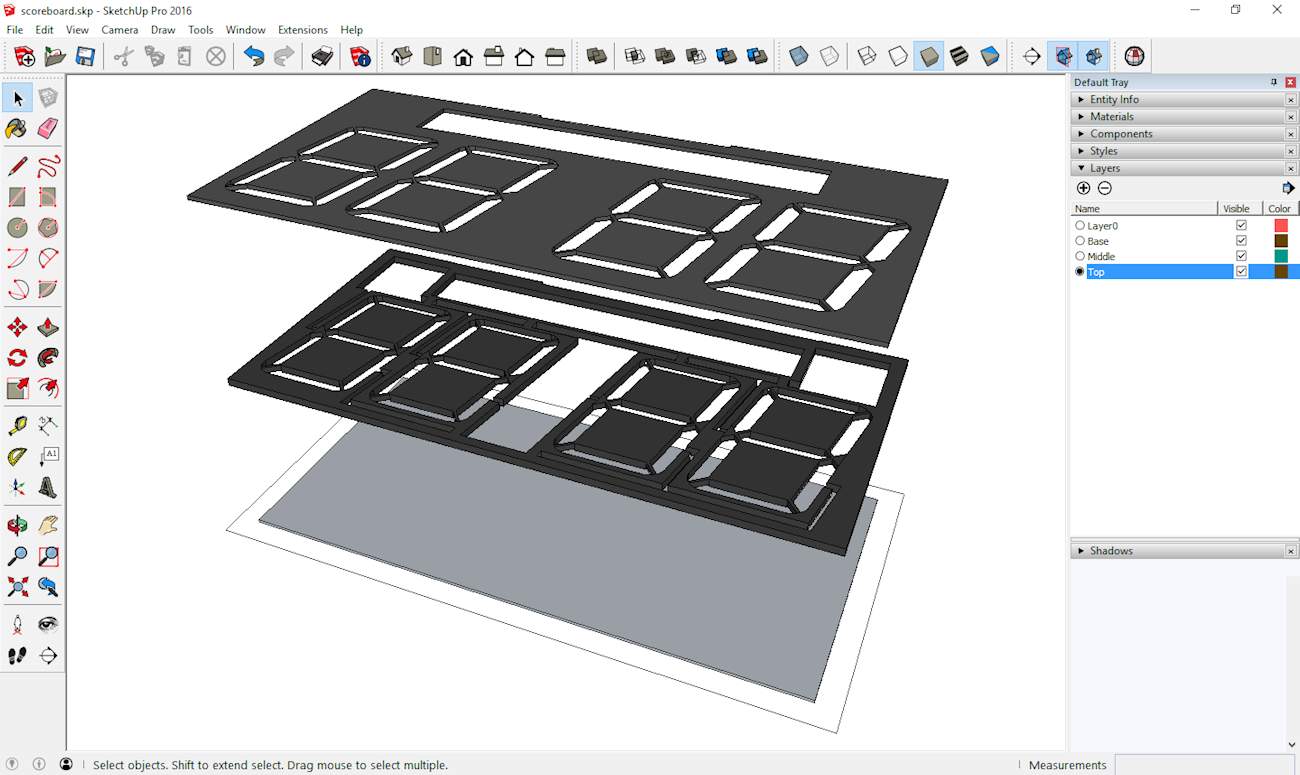Toggle Display Section Cuts

click(1094, 57)
